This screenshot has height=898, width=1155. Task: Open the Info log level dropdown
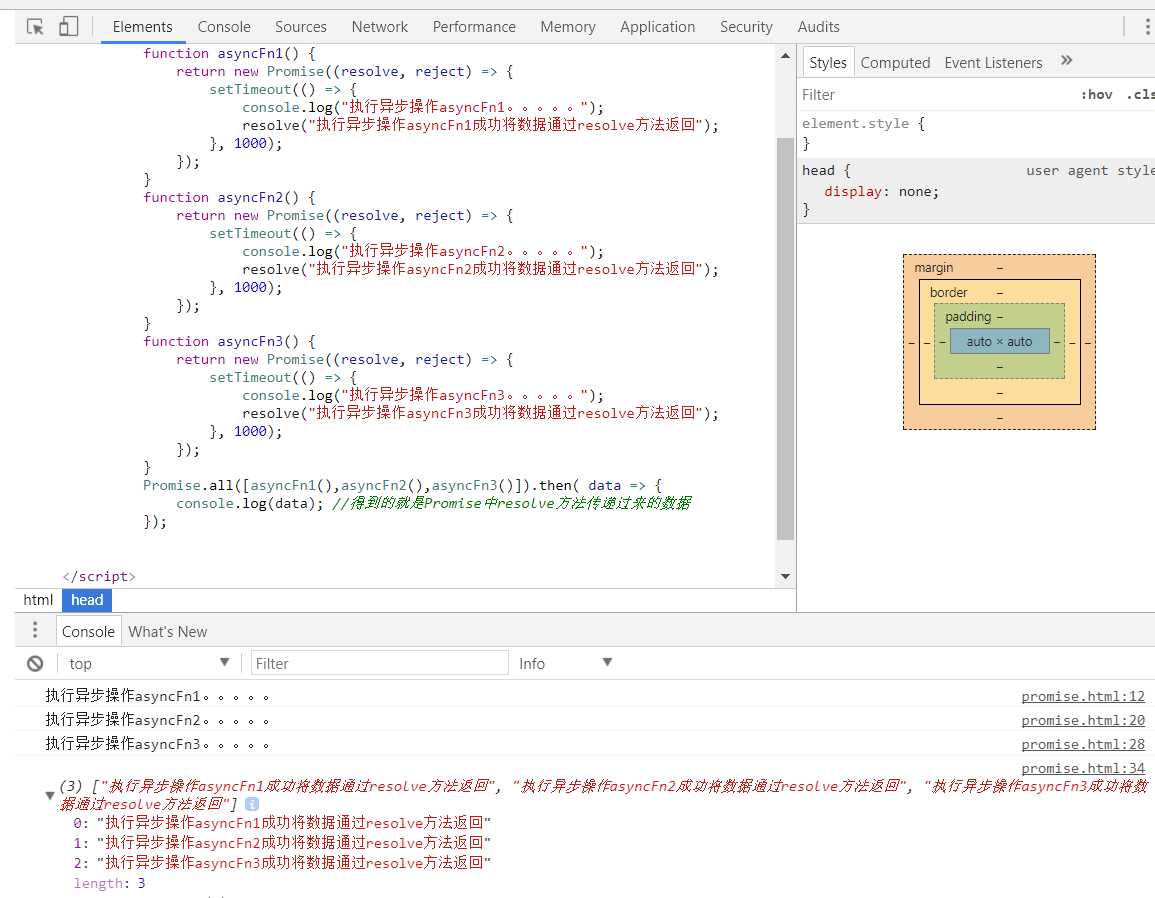[x=565, y=664]
